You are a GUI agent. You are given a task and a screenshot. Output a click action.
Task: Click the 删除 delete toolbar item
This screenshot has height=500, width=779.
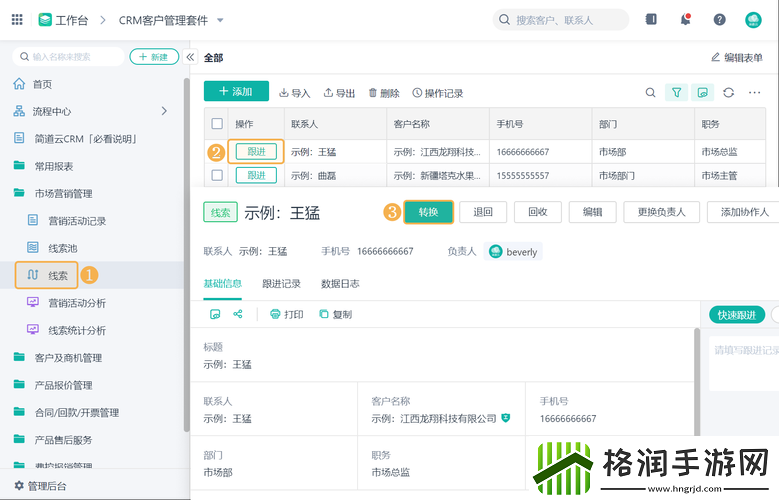point(384,93)
